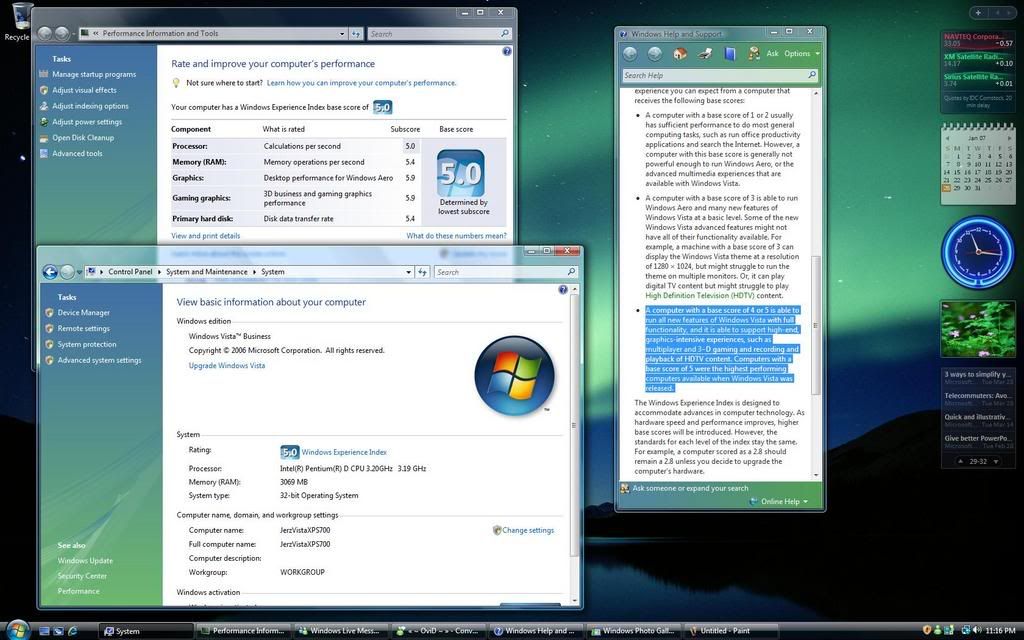Click the neon clock gadget
The height and width of the screenshot is (640, 1024).
tap(978, 251)
